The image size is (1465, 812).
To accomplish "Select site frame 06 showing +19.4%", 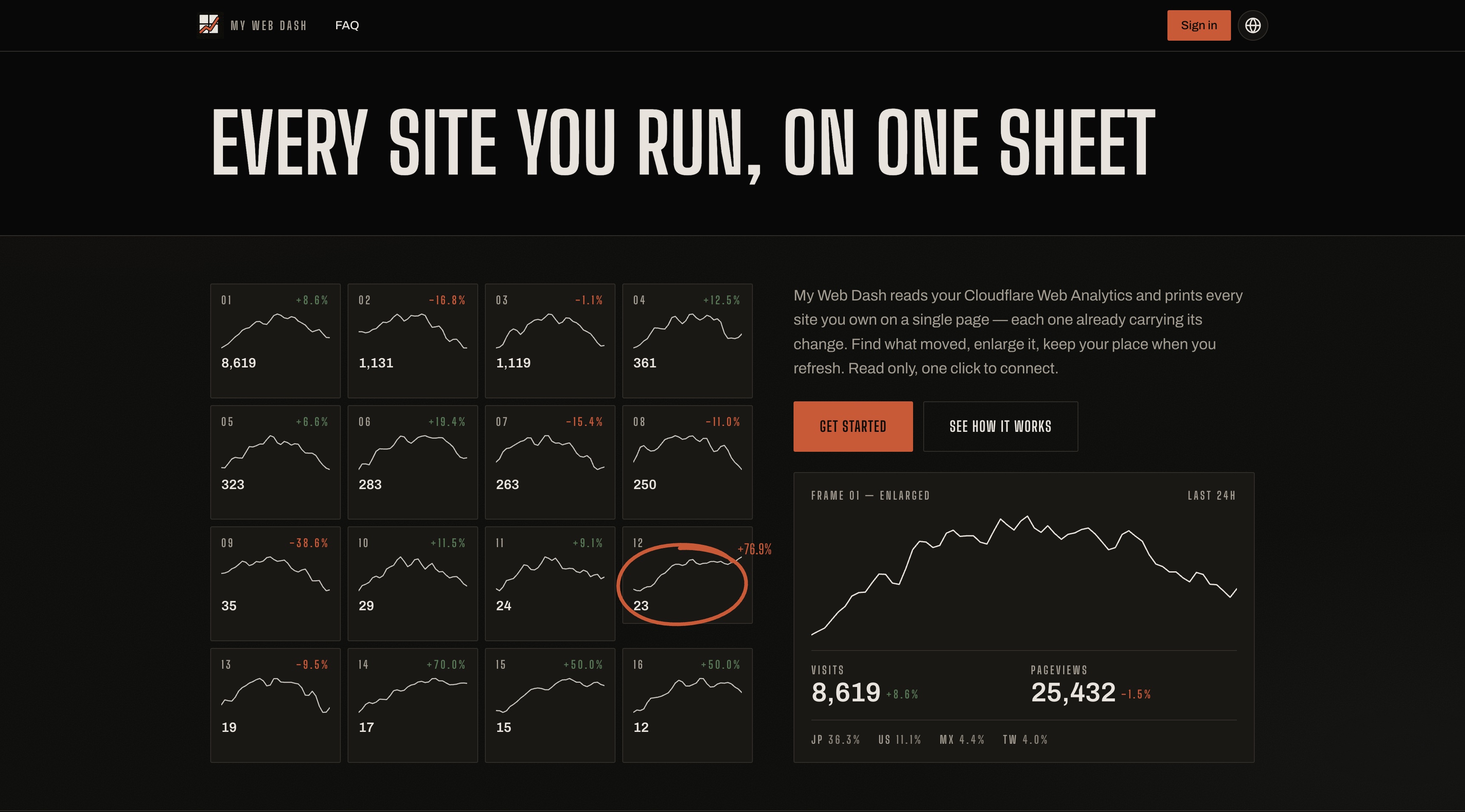I will point(412,462).
